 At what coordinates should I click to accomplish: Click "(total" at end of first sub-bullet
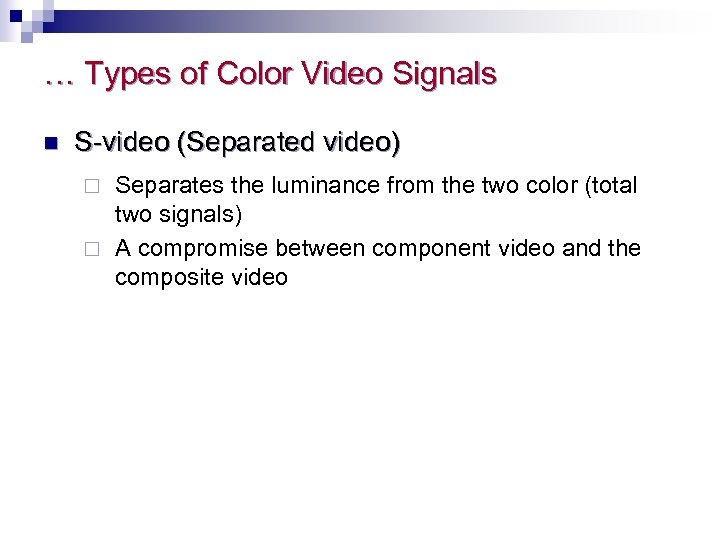pos(609,186)
